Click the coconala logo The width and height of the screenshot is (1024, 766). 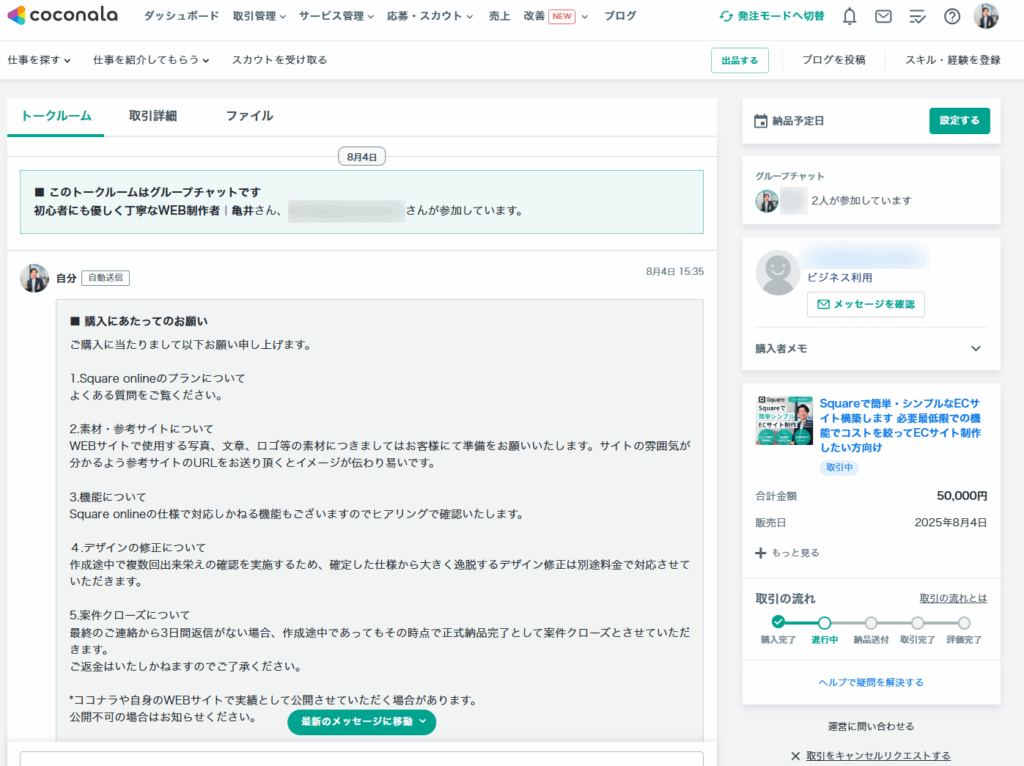[62, 16]
